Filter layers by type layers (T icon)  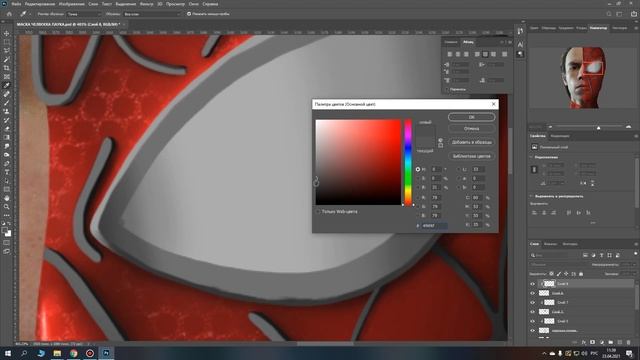(601, 255)
